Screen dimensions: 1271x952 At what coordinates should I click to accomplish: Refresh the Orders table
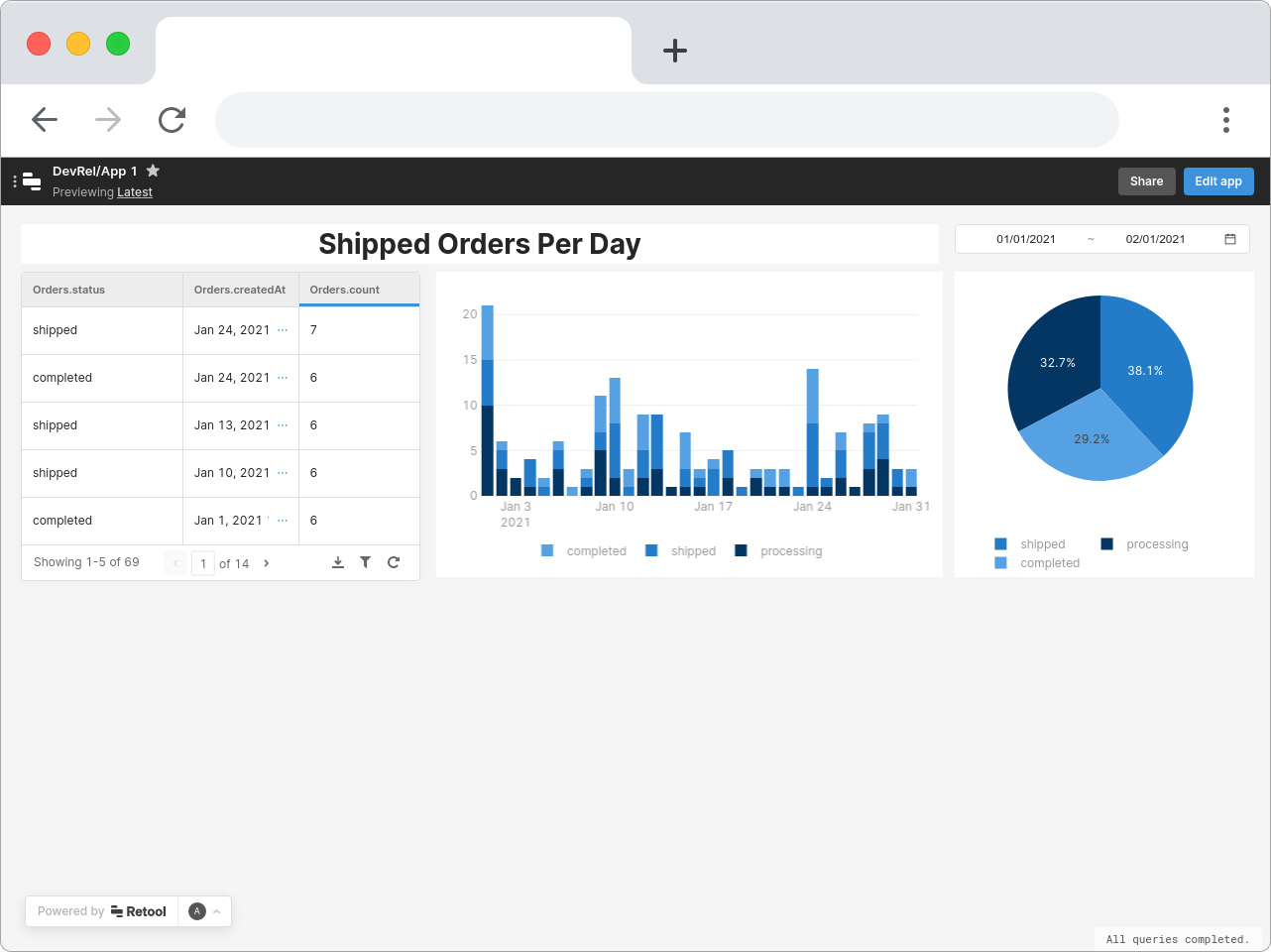pyautogui.click(x=394, y=561)
